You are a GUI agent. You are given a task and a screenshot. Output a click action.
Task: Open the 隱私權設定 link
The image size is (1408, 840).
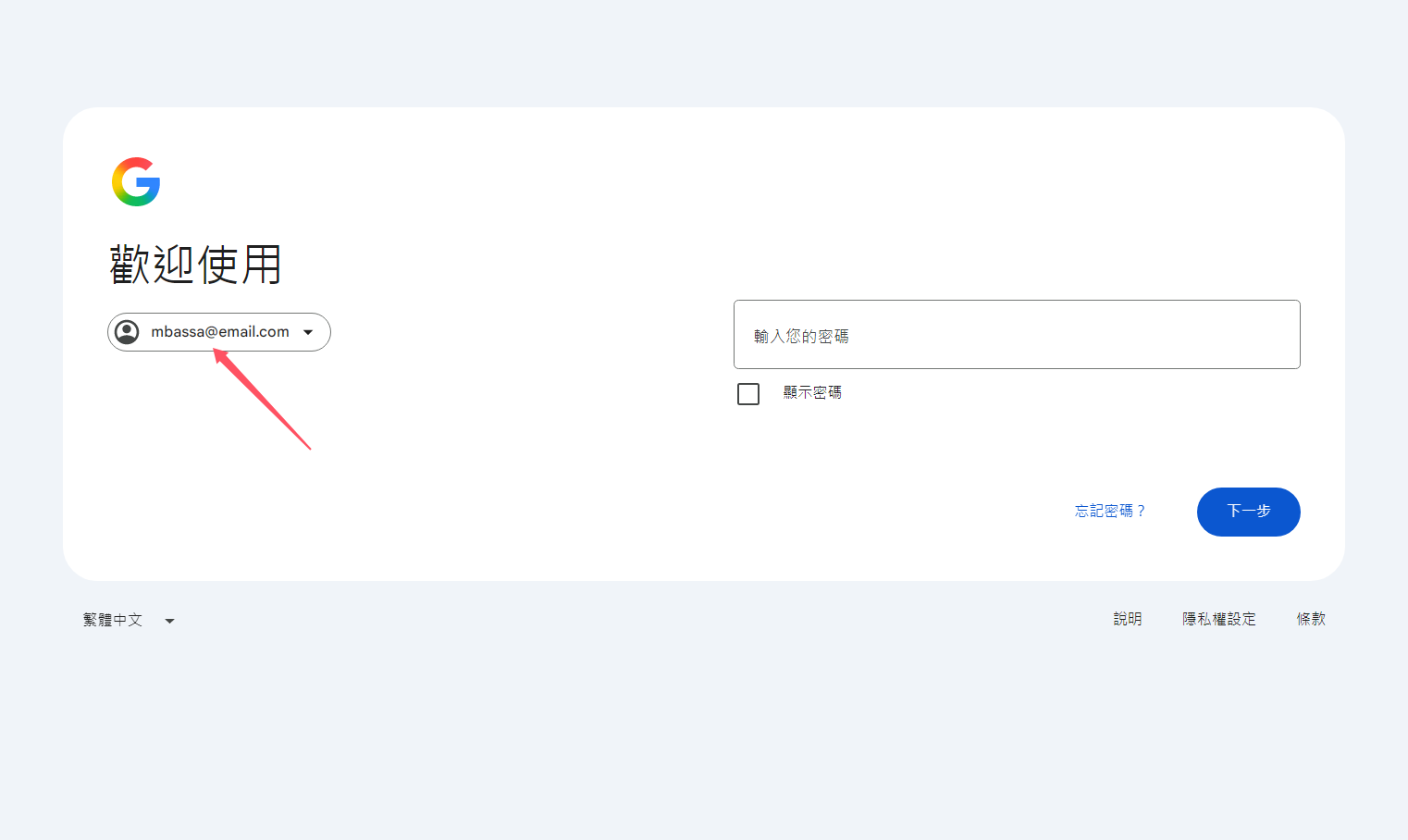[1219, 619]
